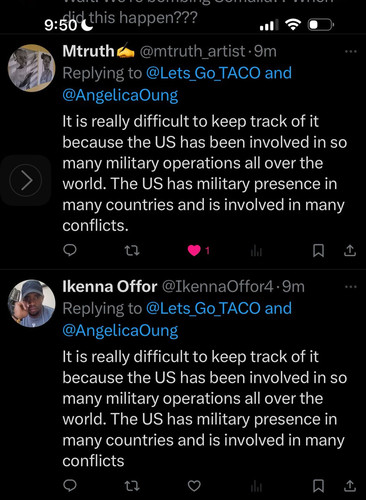
Task: Open more options on Mtruth's tweet
Action: pos(351,52)
